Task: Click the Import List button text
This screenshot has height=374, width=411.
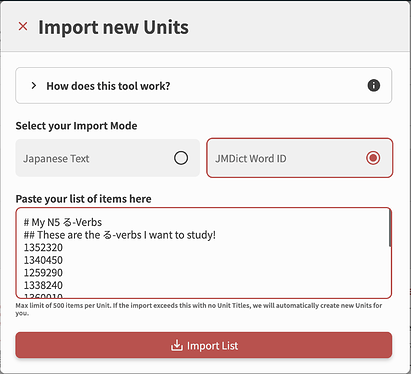Action: [x=213, y=346]
